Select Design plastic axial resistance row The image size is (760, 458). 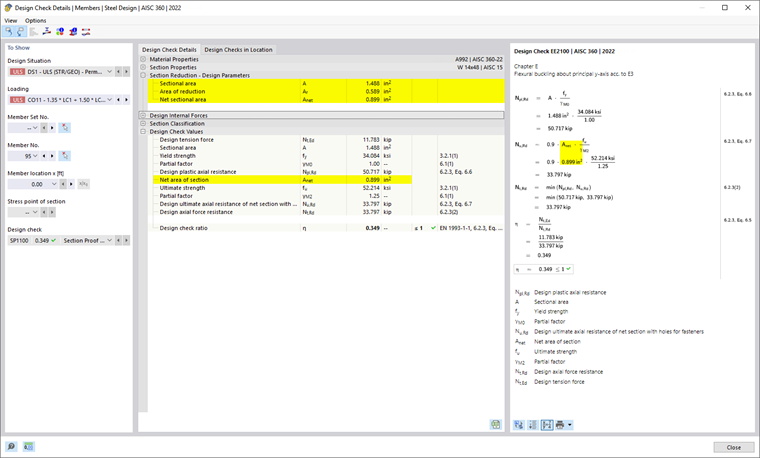[326, 172]
